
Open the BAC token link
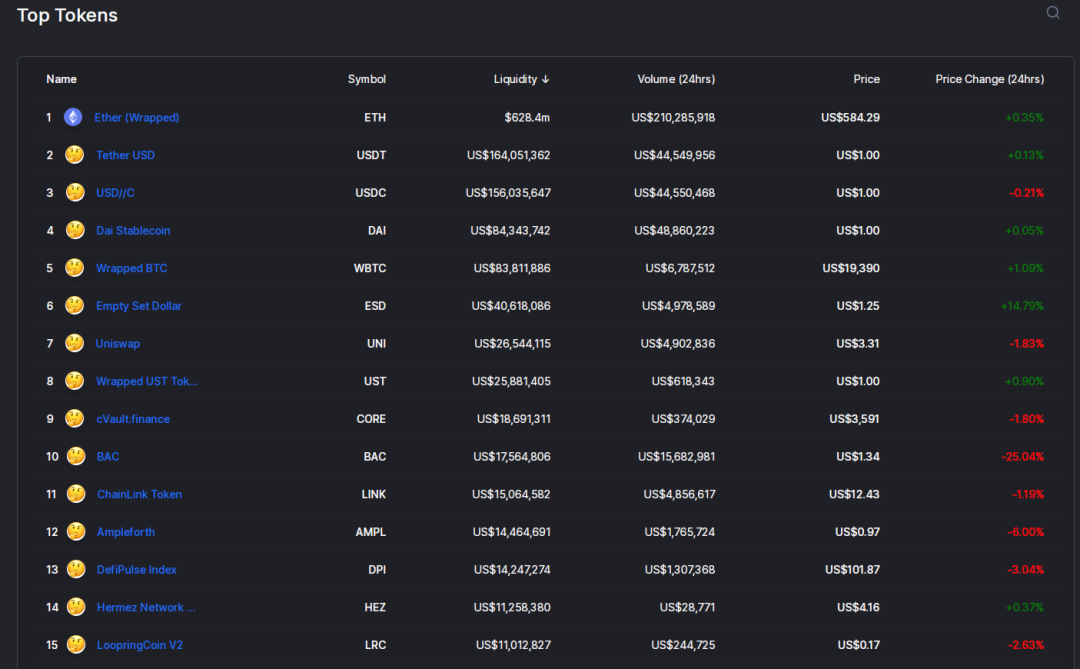pos(108,456)
